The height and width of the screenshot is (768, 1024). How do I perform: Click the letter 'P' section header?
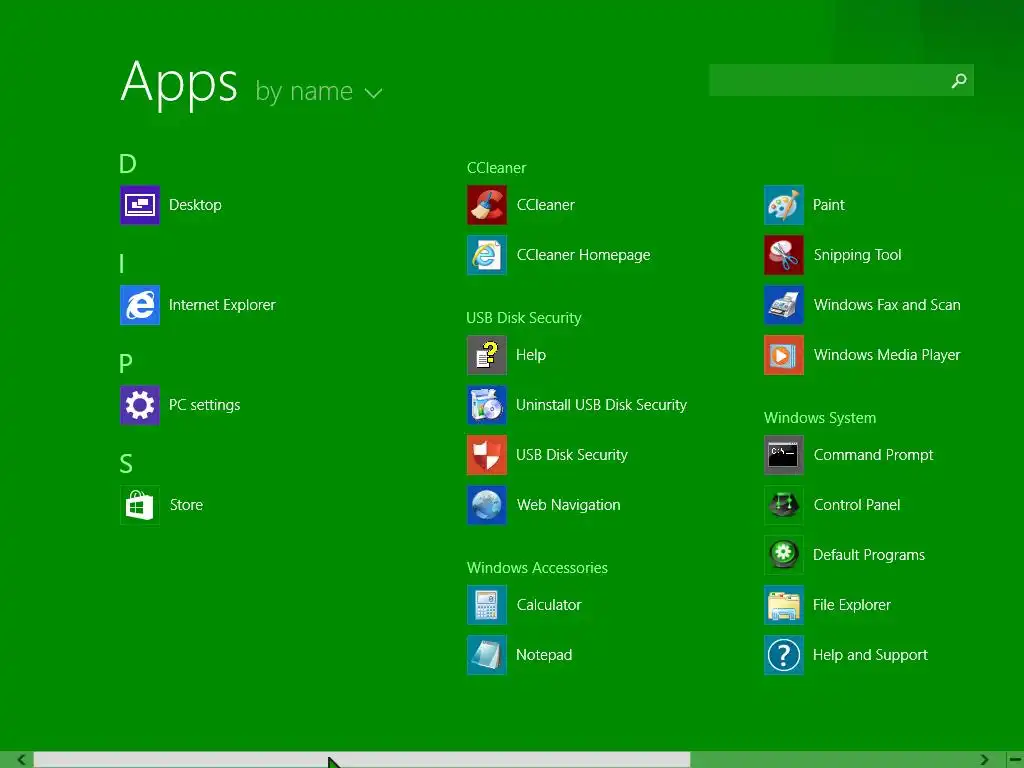[125, 364]
